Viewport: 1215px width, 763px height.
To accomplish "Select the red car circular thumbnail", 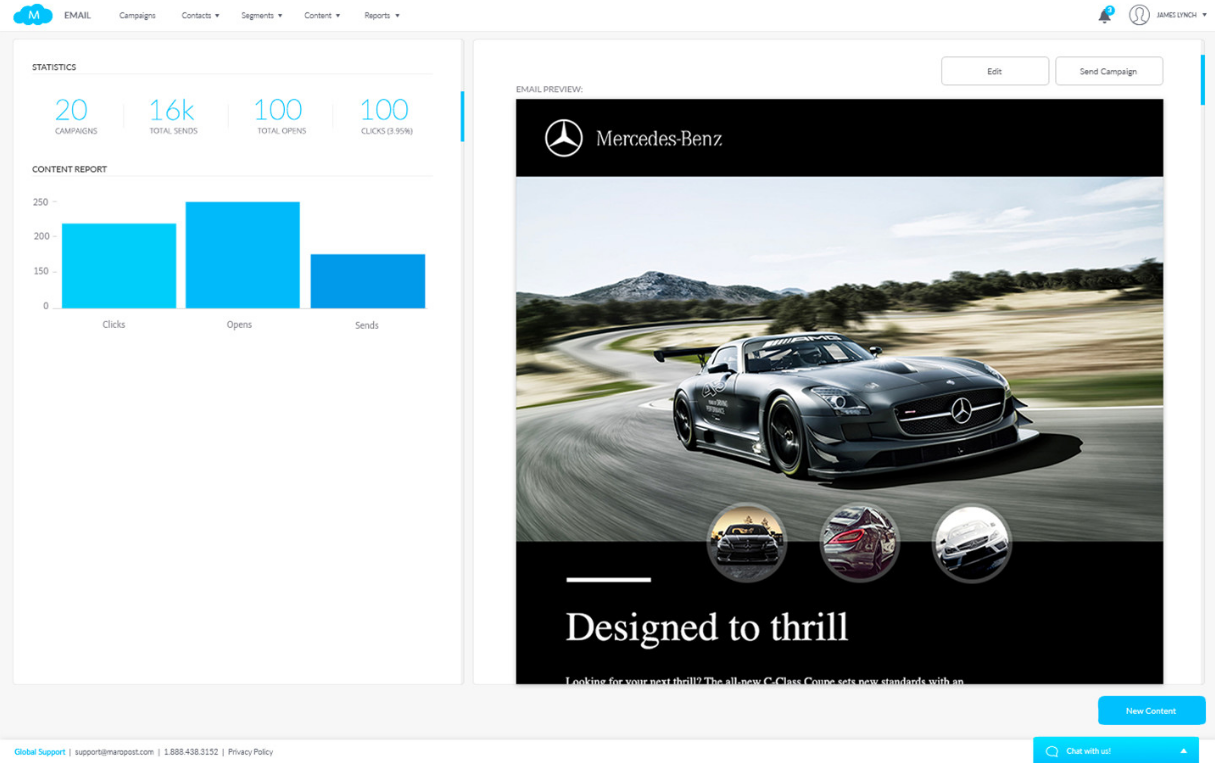I will [859, 542].
